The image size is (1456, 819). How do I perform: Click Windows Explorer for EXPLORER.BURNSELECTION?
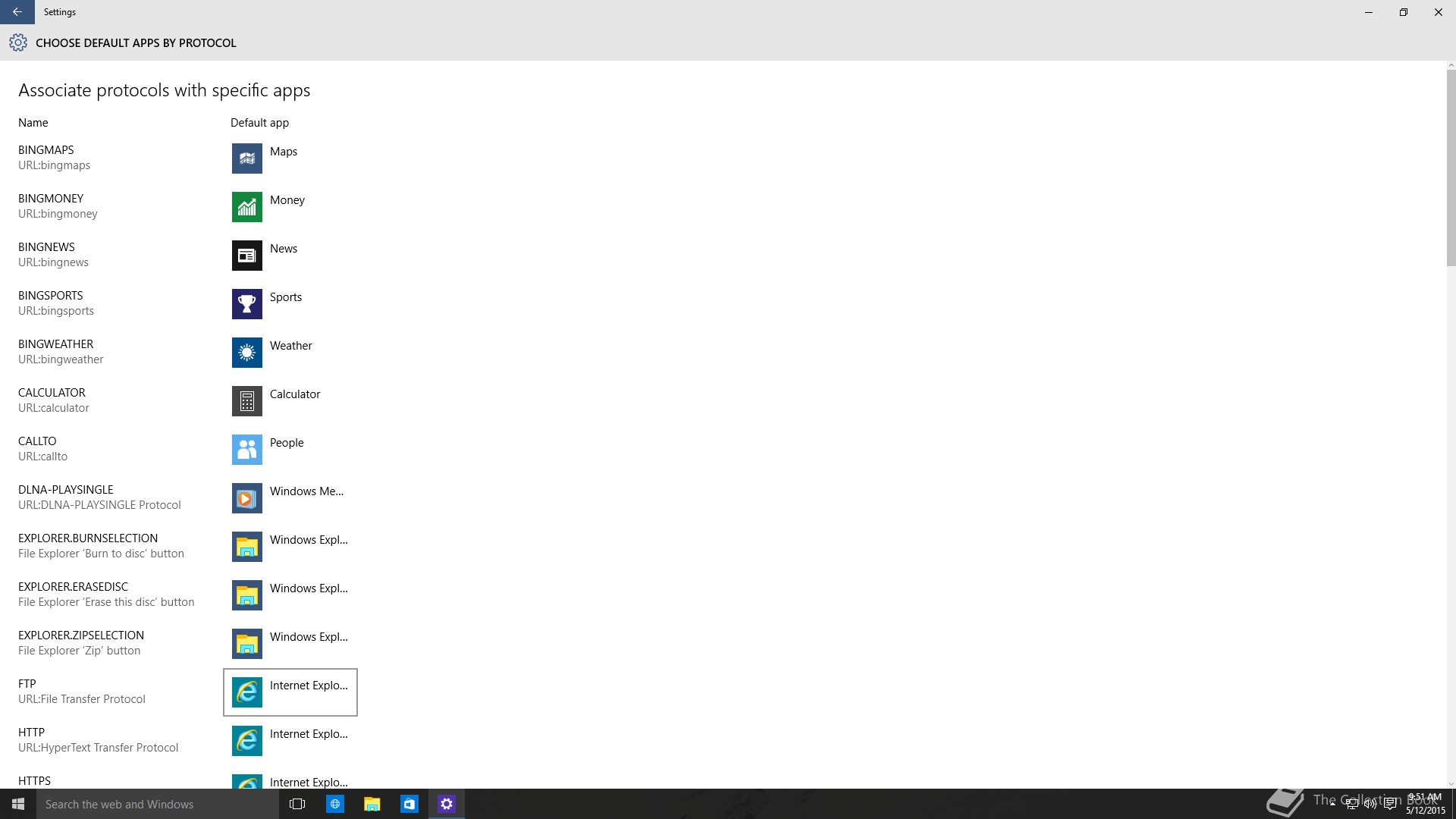290,547
